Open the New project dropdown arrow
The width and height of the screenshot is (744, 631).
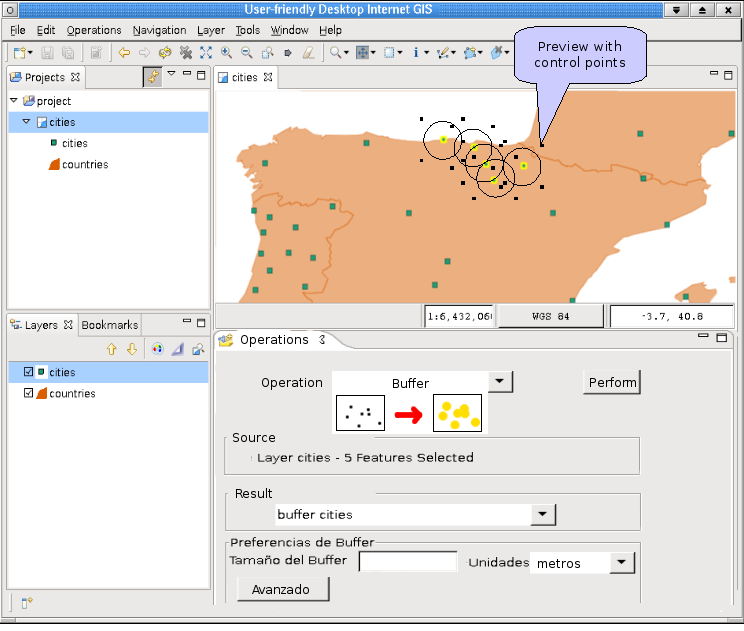pos(30,53)
